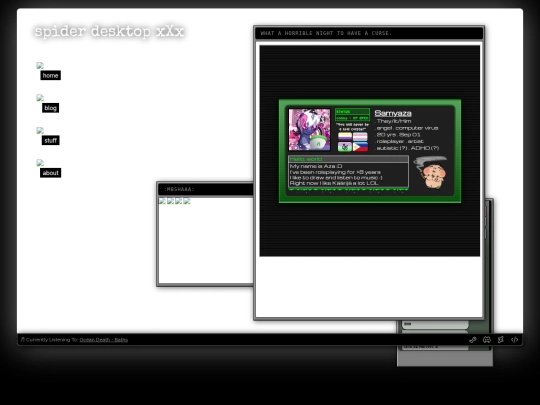Click 'I like to draw and listen' line
This screenshot has height=405, width=540.
click(336, 178)
